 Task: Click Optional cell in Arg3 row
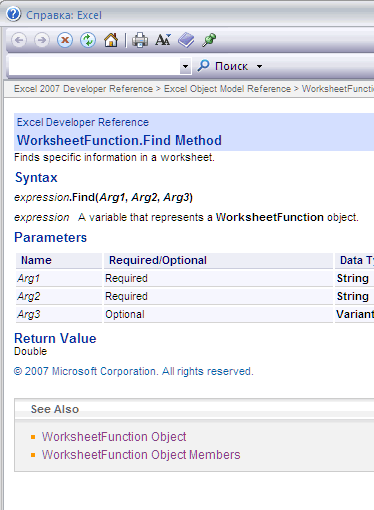[x=218, y=314]
